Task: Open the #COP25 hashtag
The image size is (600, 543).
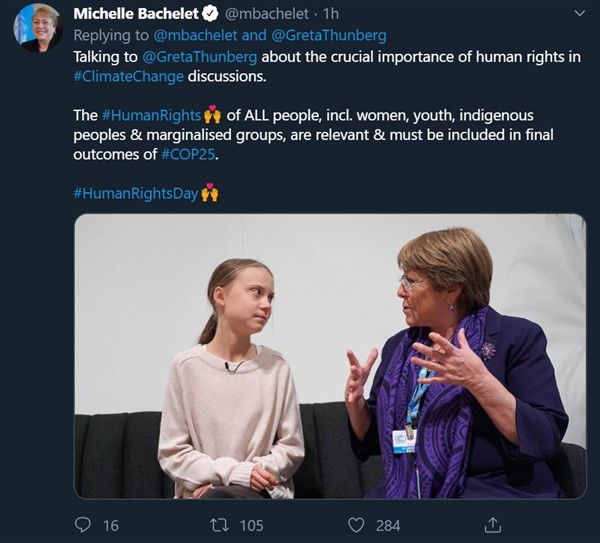Action: click(186, 154)
